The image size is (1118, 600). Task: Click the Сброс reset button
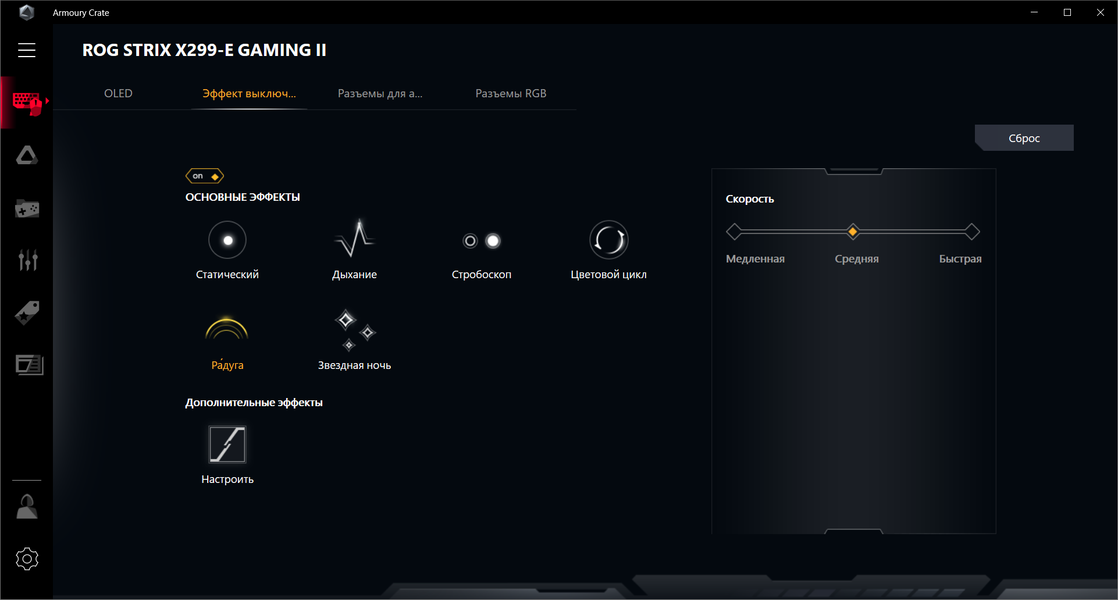point(1024,138)
